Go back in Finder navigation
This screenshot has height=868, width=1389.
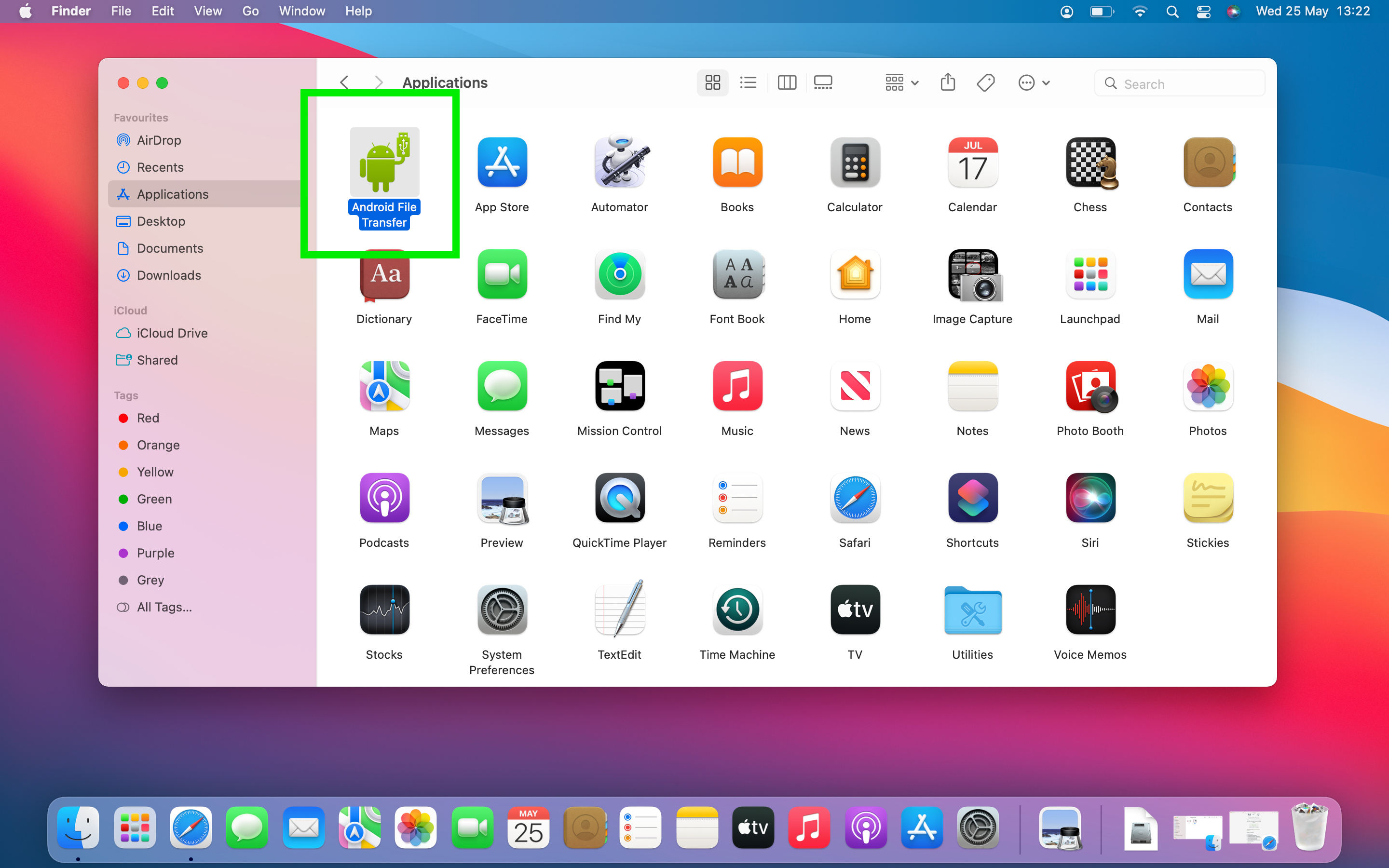point(344,82)
